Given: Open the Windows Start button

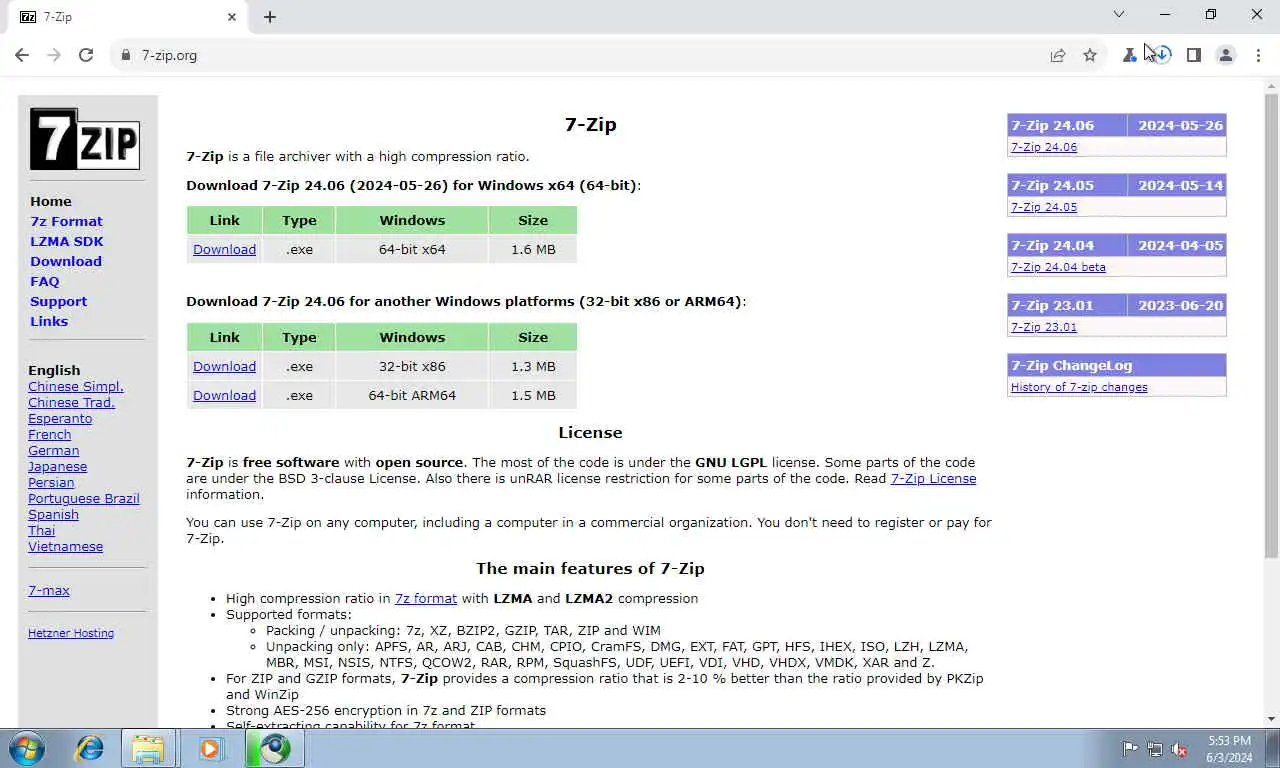Looking at the screenshot, I should point(27,748).
